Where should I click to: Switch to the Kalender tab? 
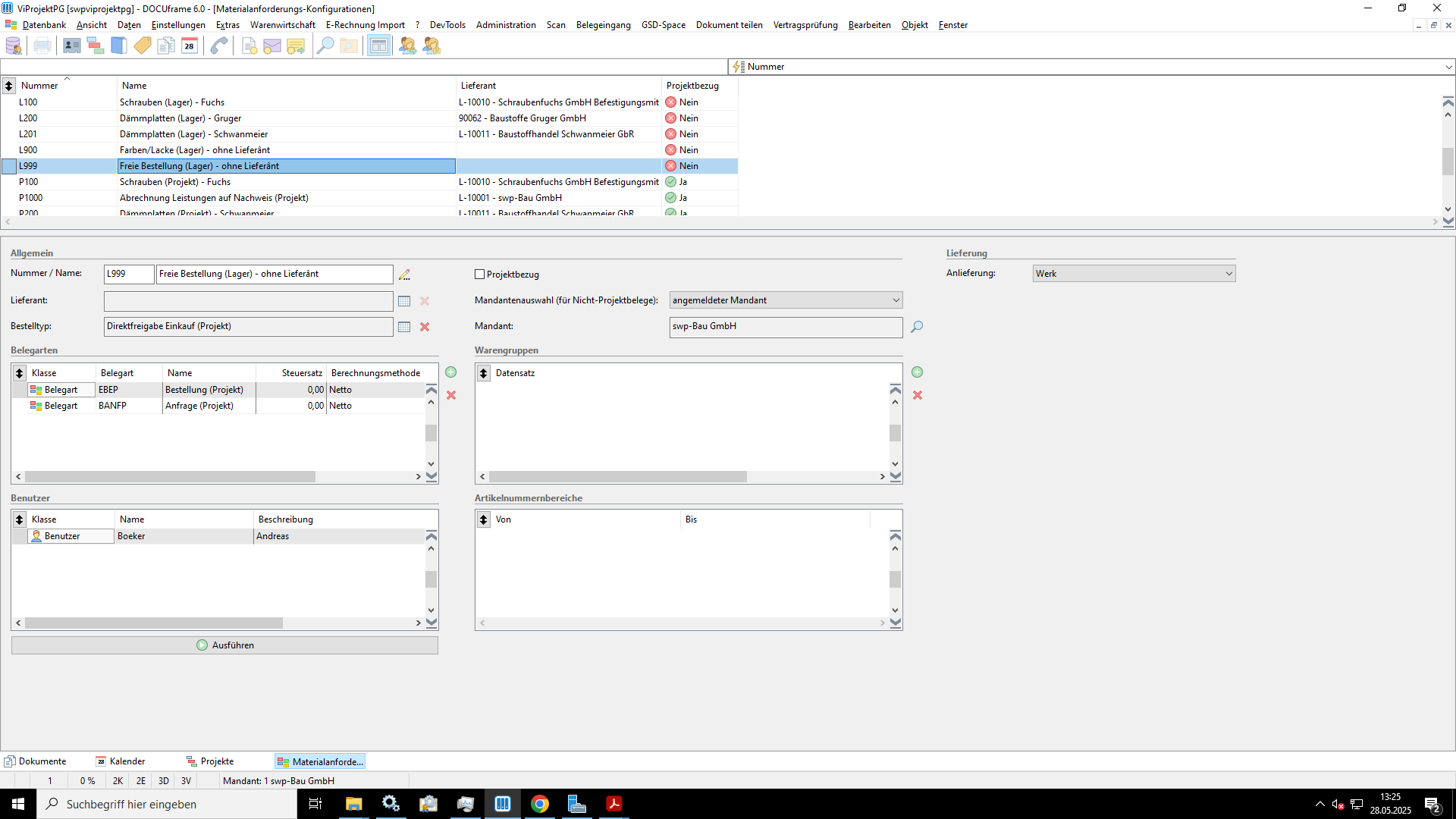click(121, 761)
